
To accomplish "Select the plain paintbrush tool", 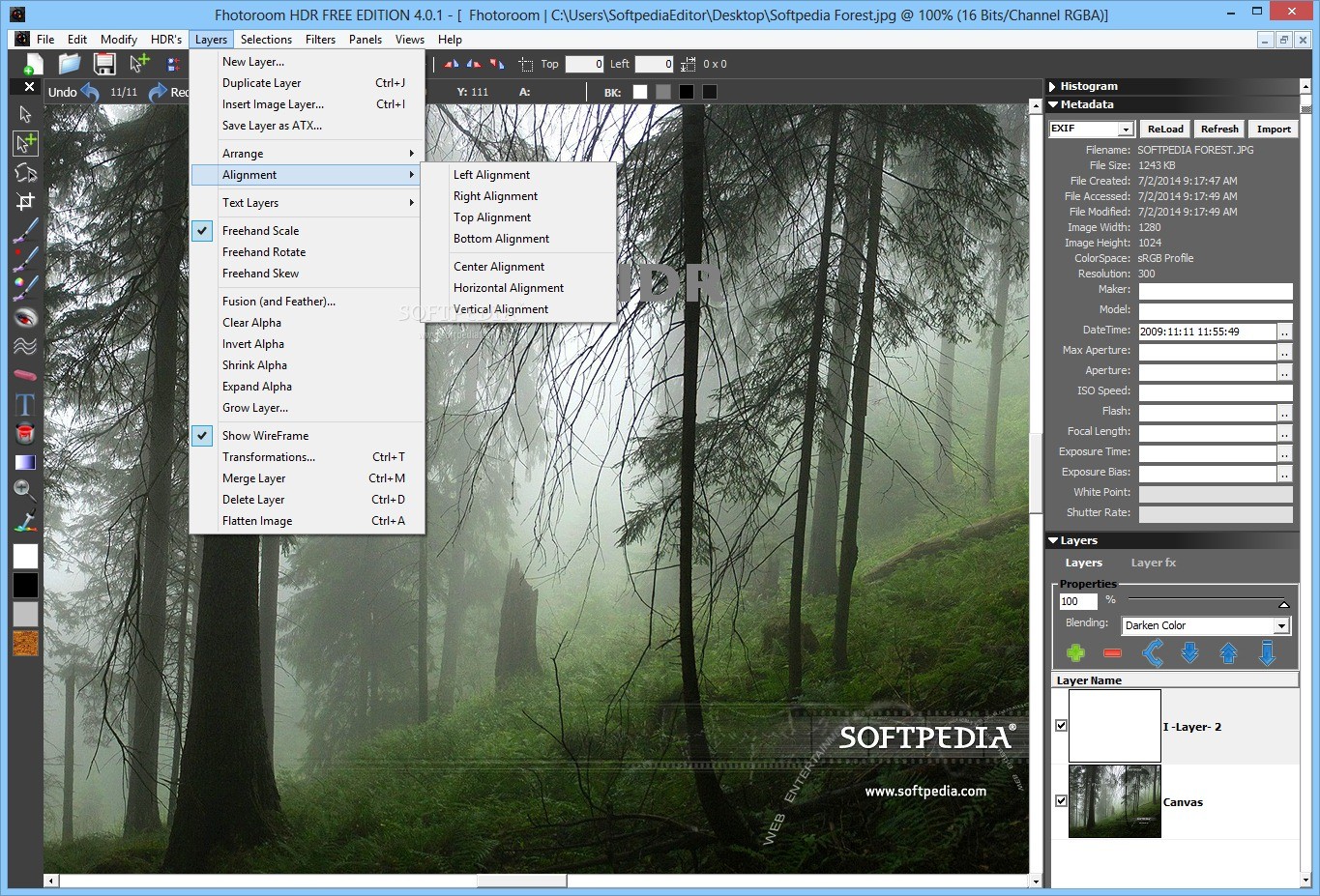I will (x=25, y=230).
